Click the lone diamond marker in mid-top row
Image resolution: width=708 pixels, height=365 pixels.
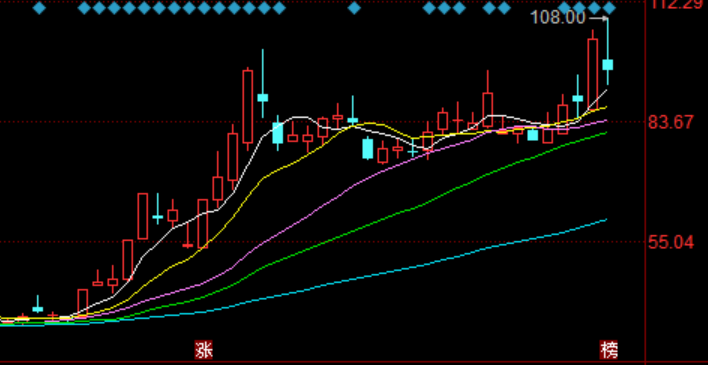pos(354,8)
